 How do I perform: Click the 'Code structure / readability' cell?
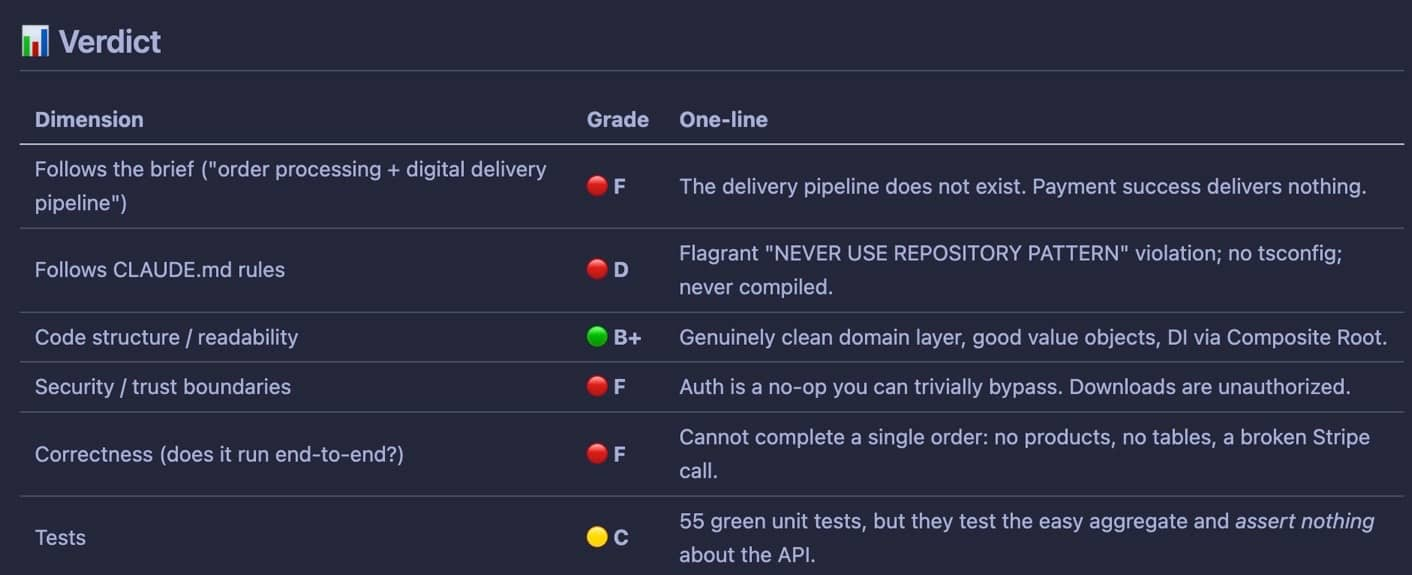coord(166,337)
